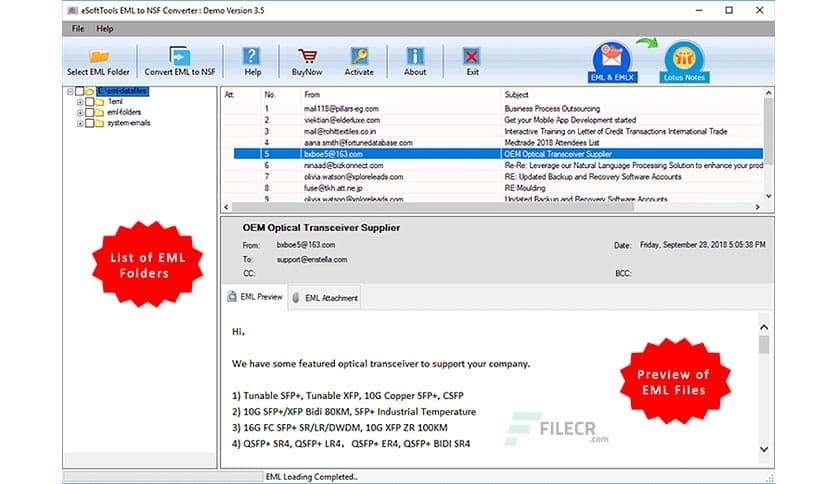Screen dimensions: 836x484
Task: Click subject Medtrade 2018 Attendees List
Action: coord(552,143)
